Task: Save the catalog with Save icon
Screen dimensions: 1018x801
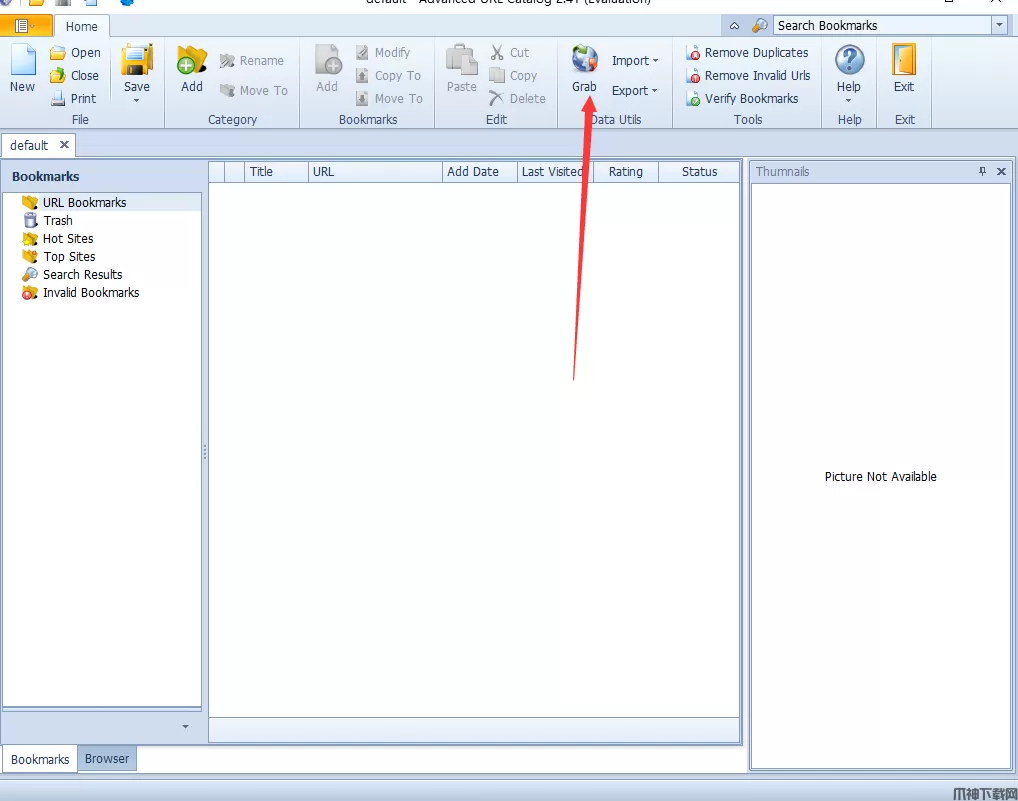Action: (137, 60)
